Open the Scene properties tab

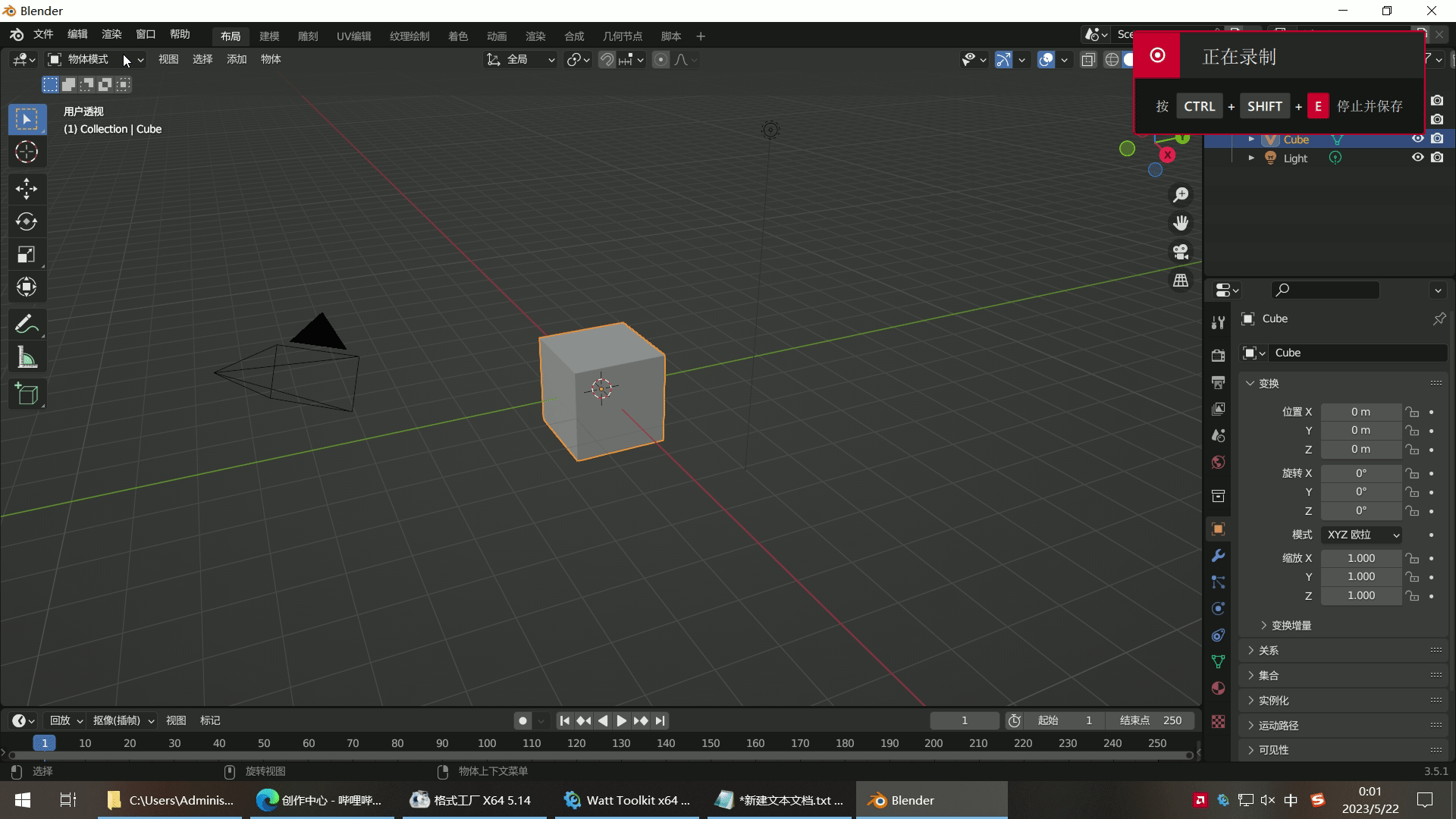pos(1218,435)
